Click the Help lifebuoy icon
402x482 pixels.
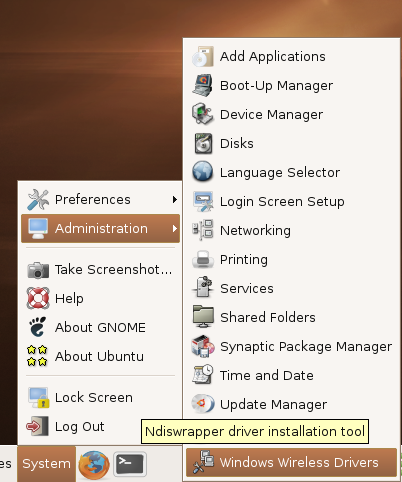coord(38,298)
